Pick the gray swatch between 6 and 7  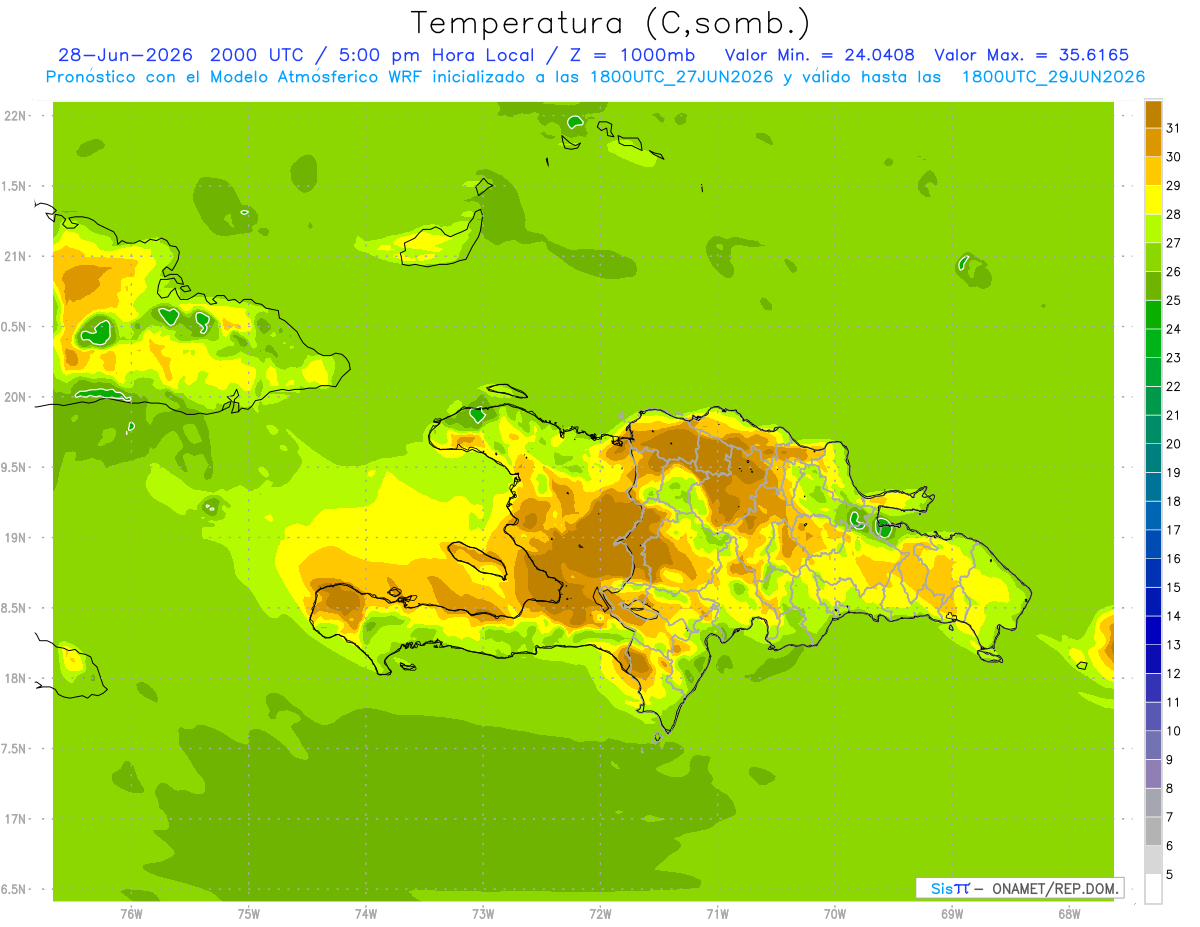1153,831
